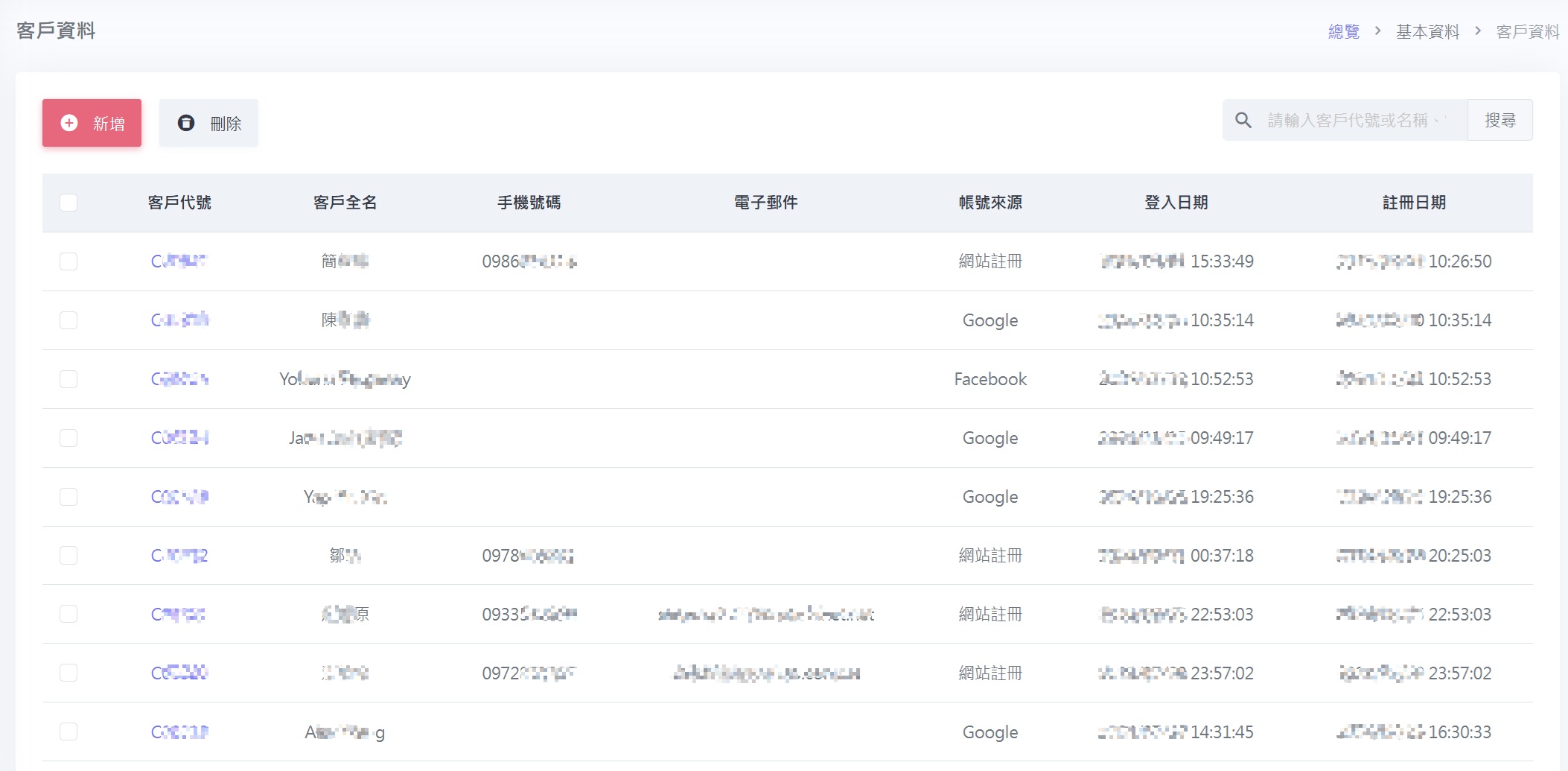Open customer code for row with phone 0972
The height and width of the screenshot is (771, 1568).
179,673
